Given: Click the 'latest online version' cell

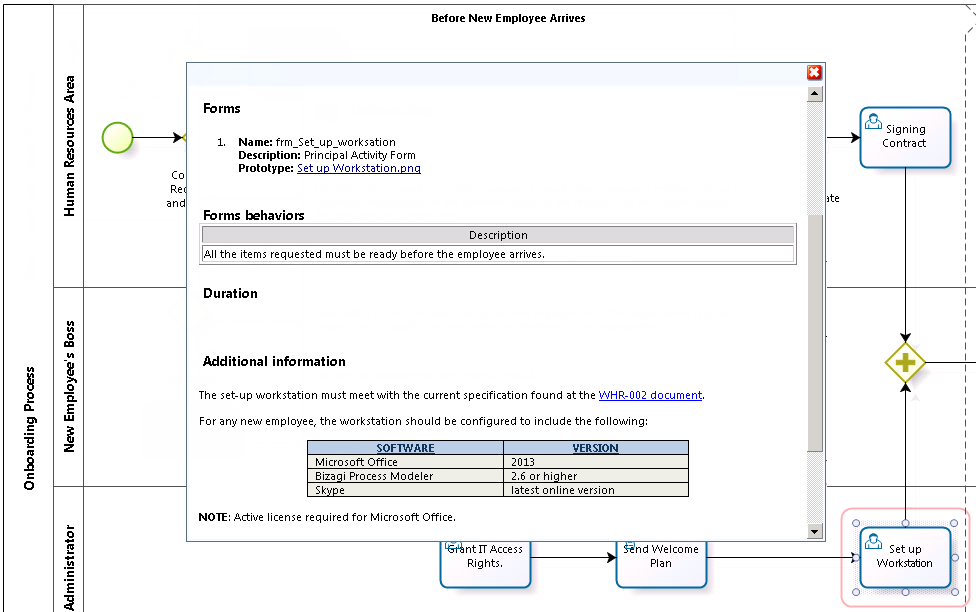Looking at the screenshot, I should 596,490.
